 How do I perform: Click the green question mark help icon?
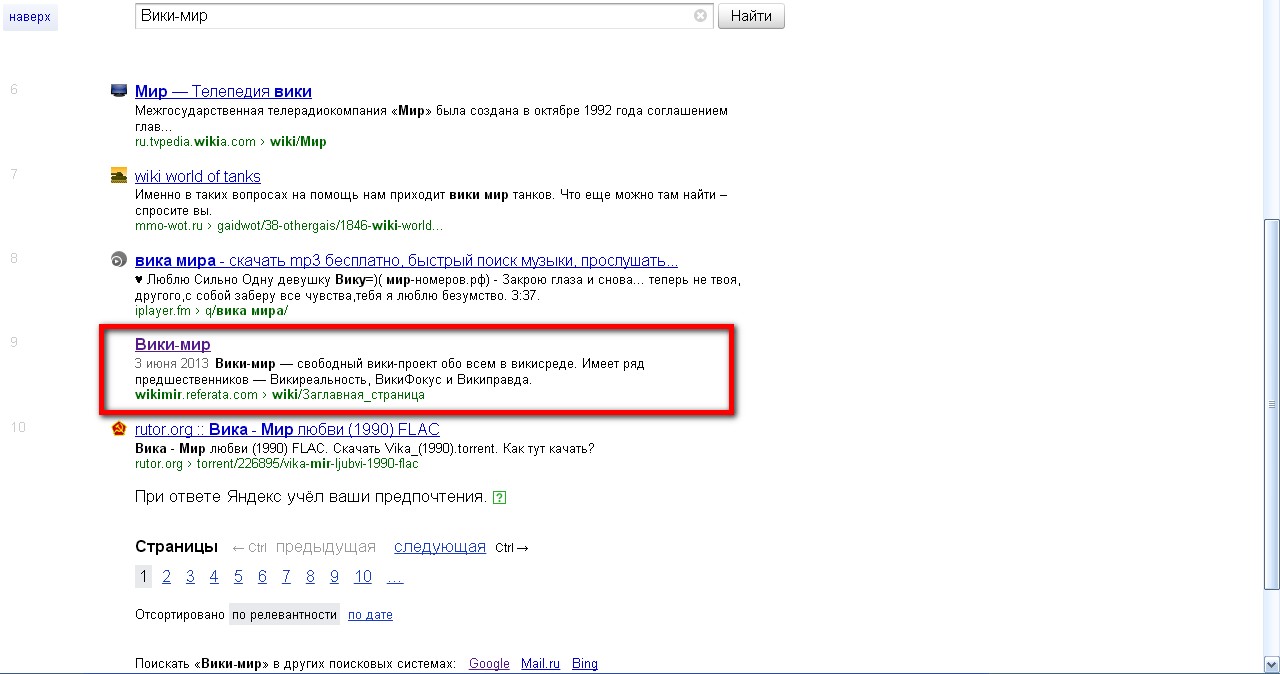500,497
